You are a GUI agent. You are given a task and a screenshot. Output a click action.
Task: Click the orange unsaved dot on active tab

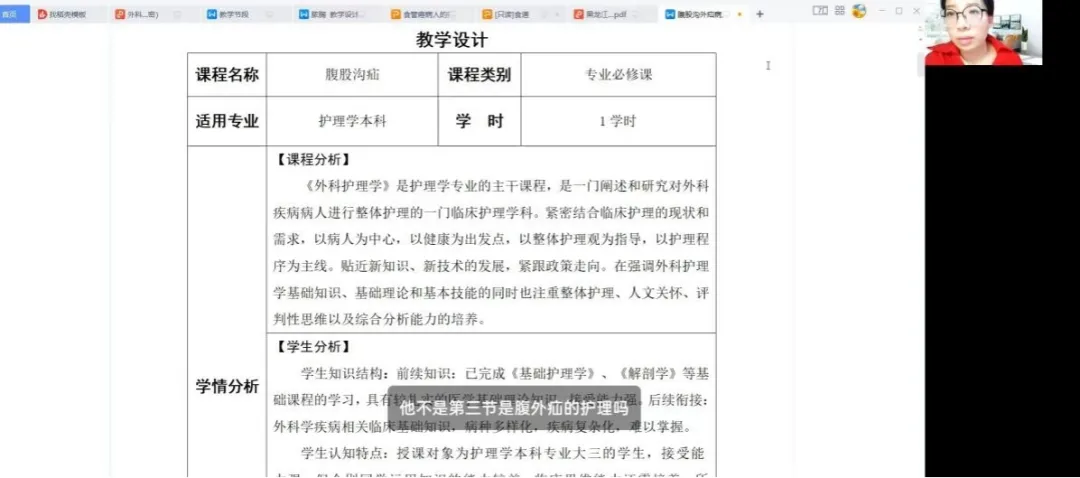click(x=739, y=15)
